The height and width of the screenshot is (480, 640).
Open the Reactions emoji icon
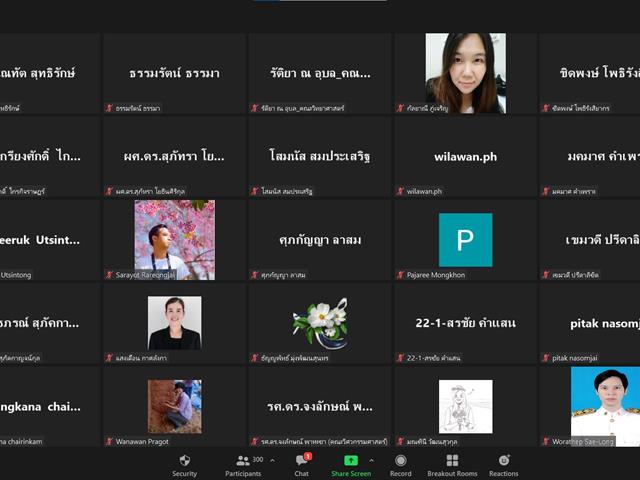[504, 460]
